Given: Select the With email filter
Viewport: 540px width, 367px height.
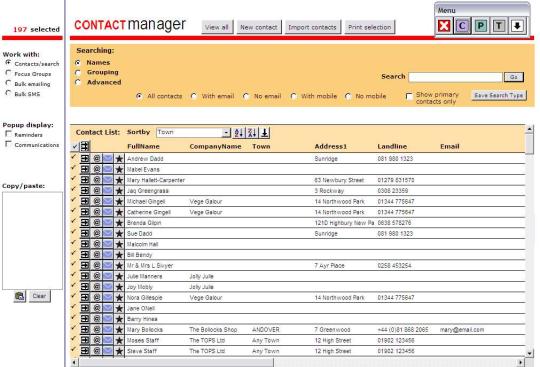Looking at the screenshot, I should point(194,96).
